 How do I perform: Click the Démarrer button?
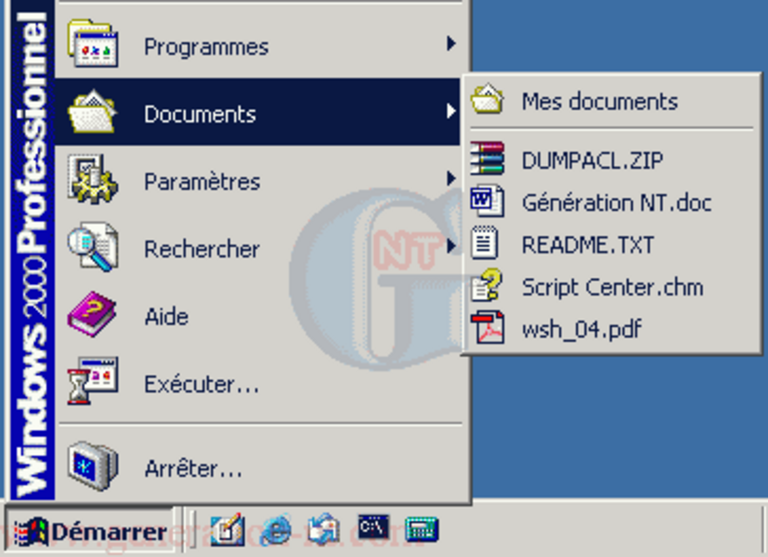[90, 532]
